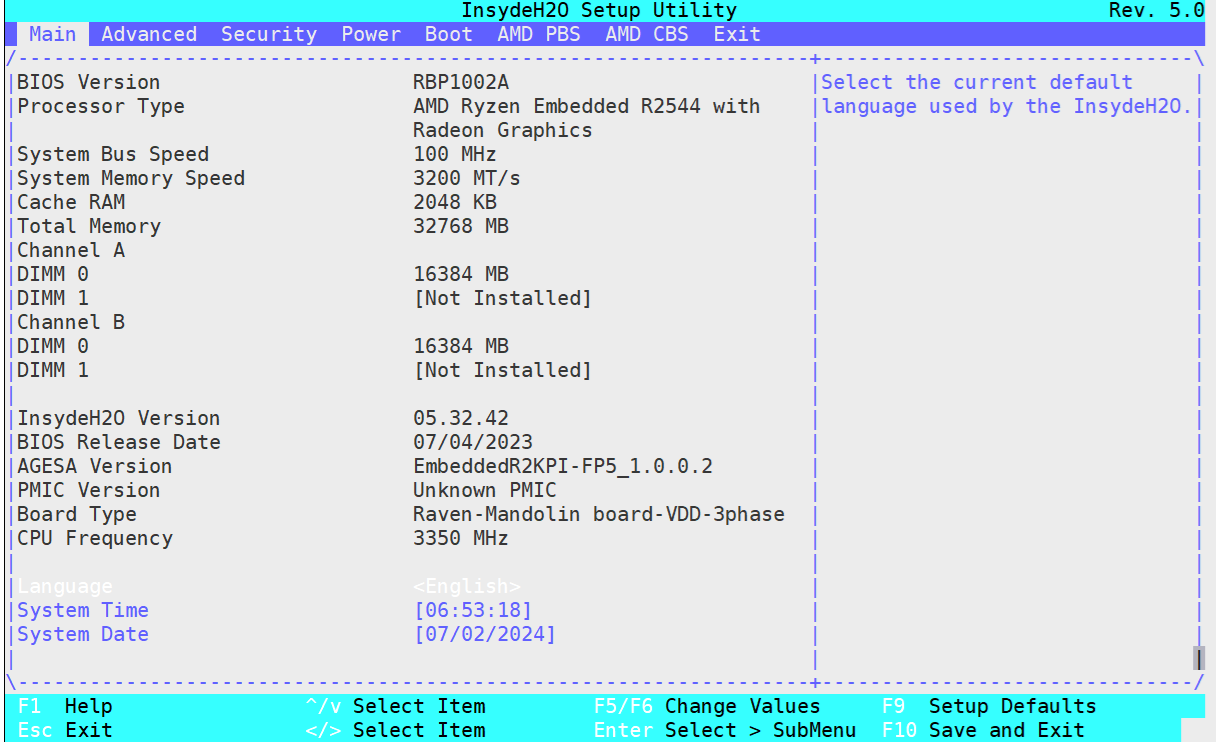
Task: Click the System Time value field
Action: [x=473, y=610]
